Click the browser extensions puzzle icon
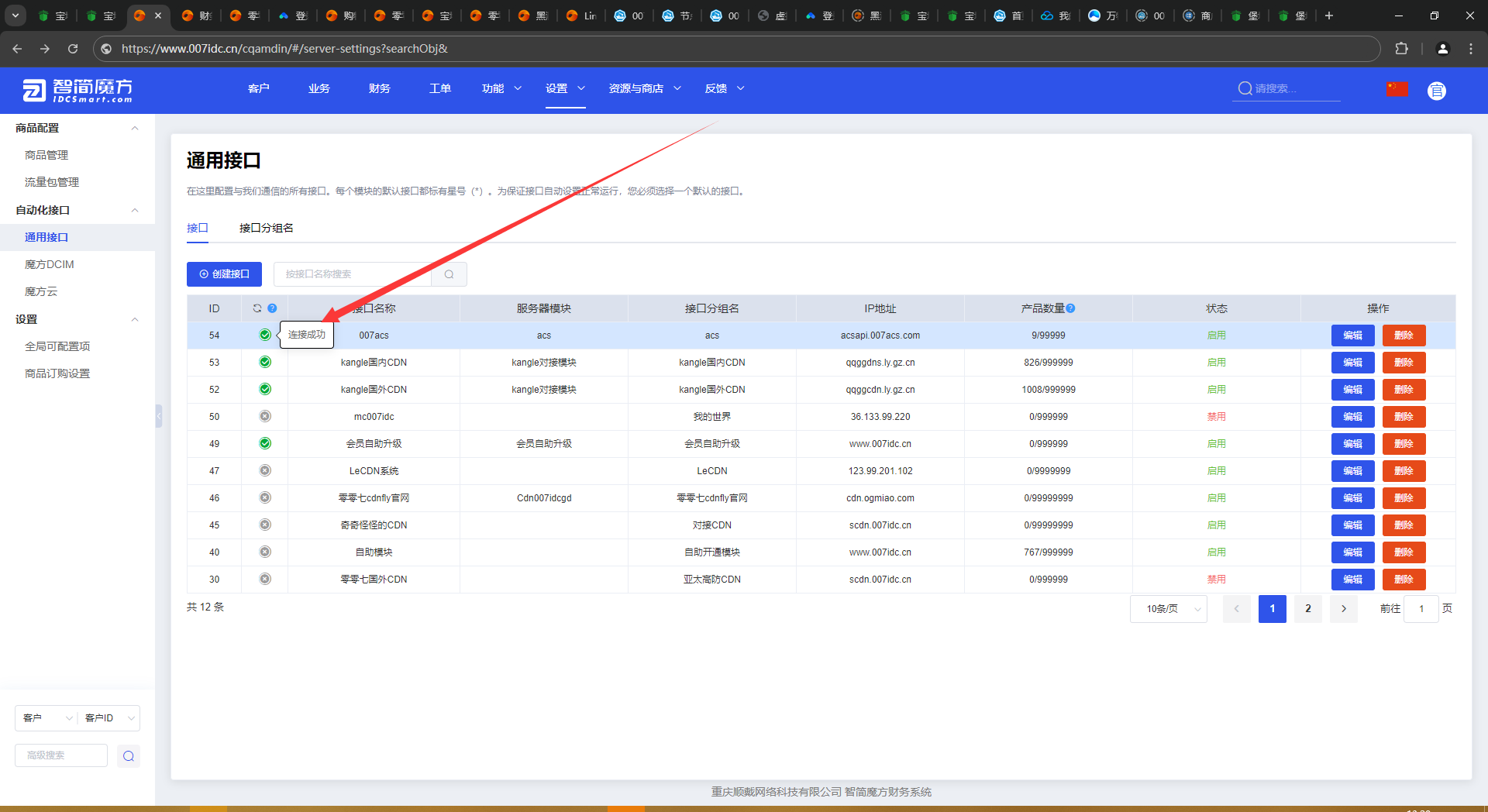 pos(1401,49)
